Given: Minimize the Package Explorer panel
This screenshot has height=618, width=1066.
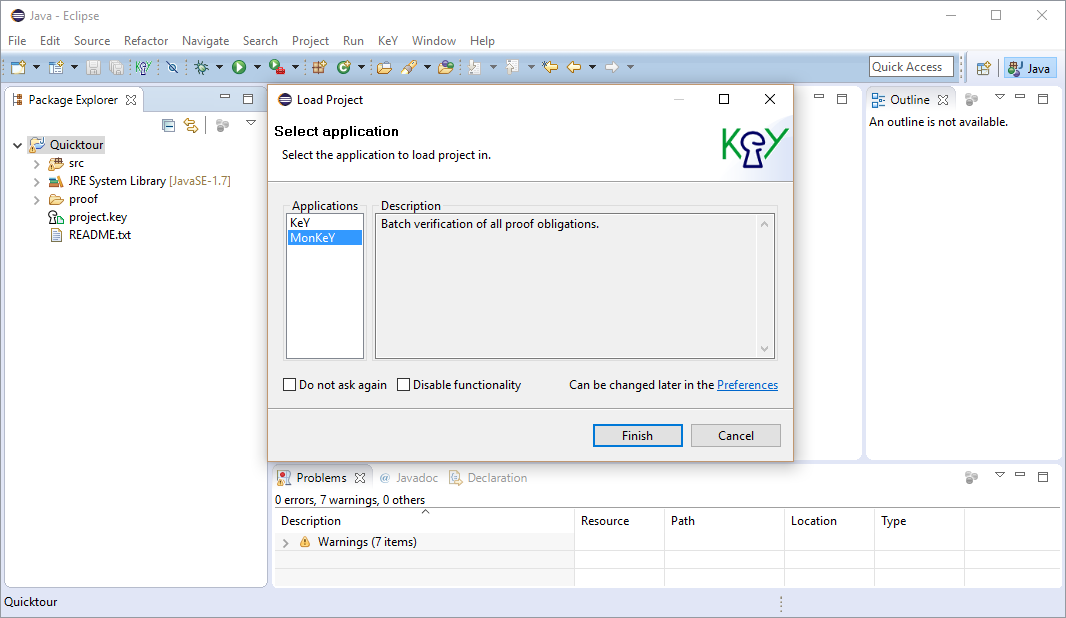Looking at the screenshot, I should point(225,97).
